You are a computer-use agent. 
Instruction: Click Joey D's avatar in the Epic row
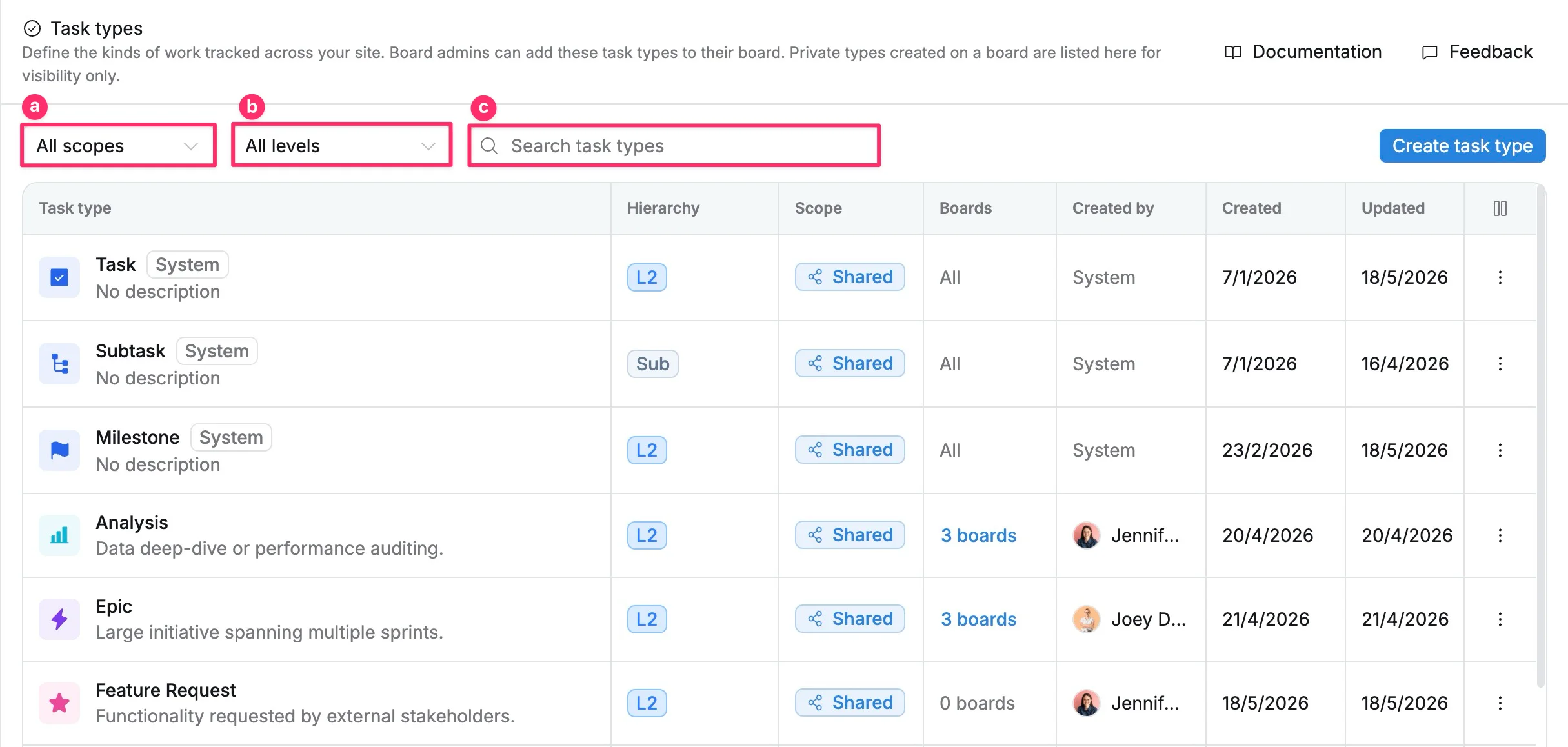click(1087, 619)
